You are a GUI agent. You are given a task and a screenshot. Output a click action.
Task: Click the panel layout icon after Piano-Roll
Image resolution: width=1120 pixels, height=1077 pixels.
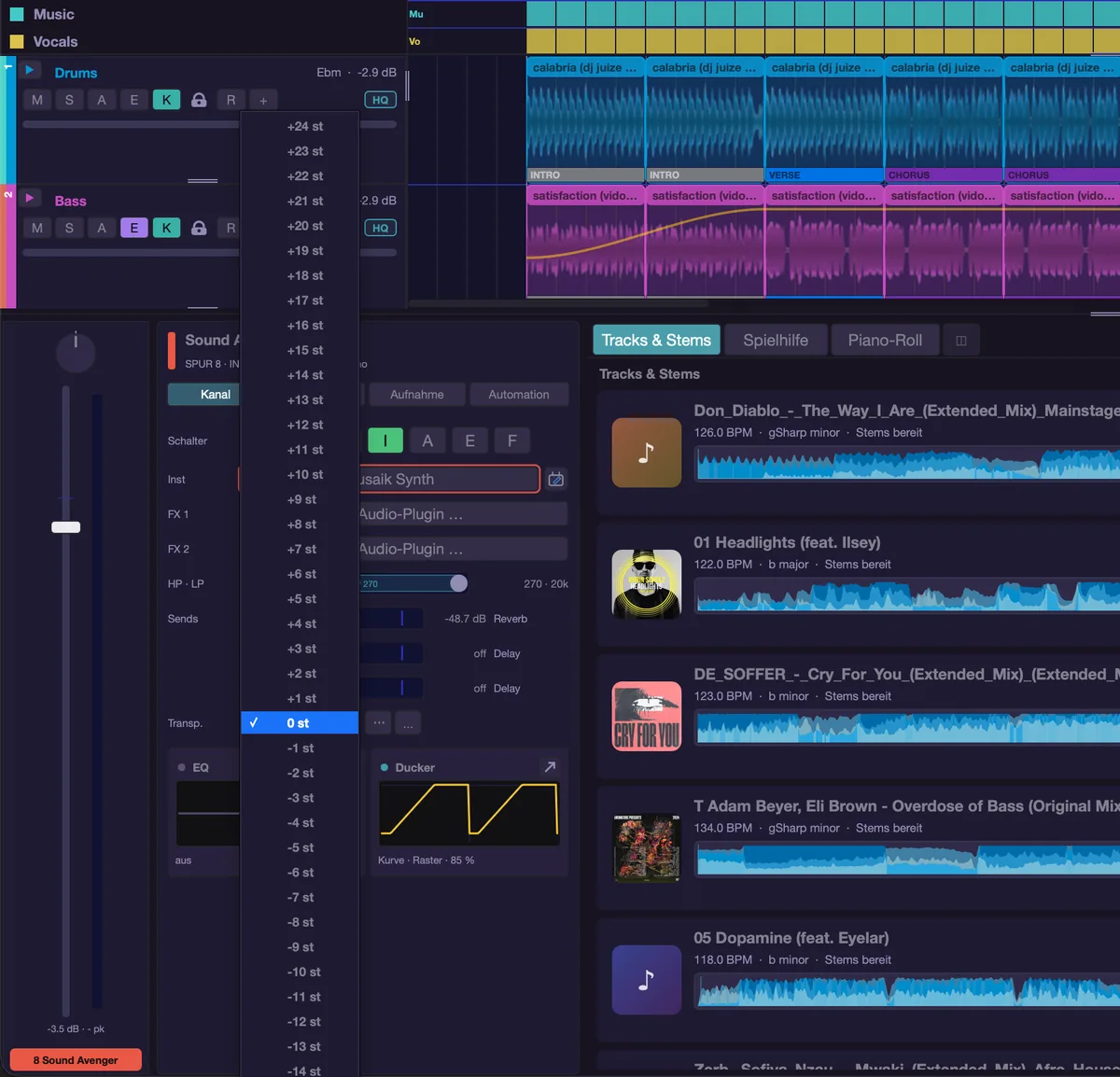point(961,341)
